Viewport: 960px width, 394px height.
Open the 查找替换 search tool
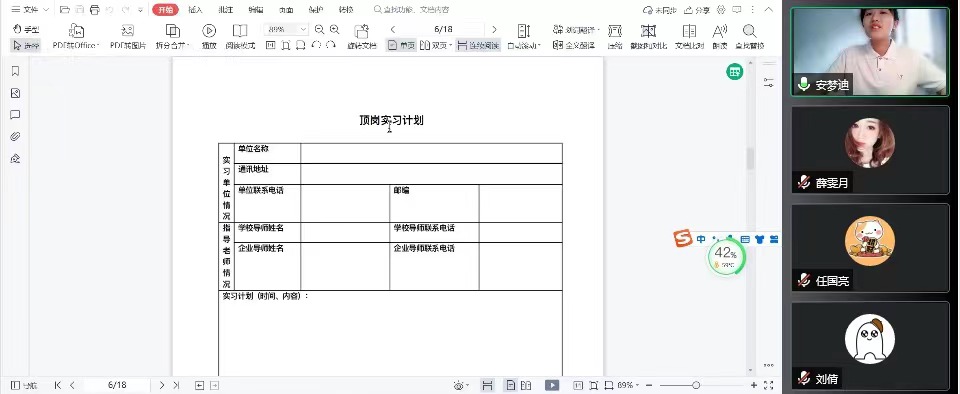tap(749, 37)
